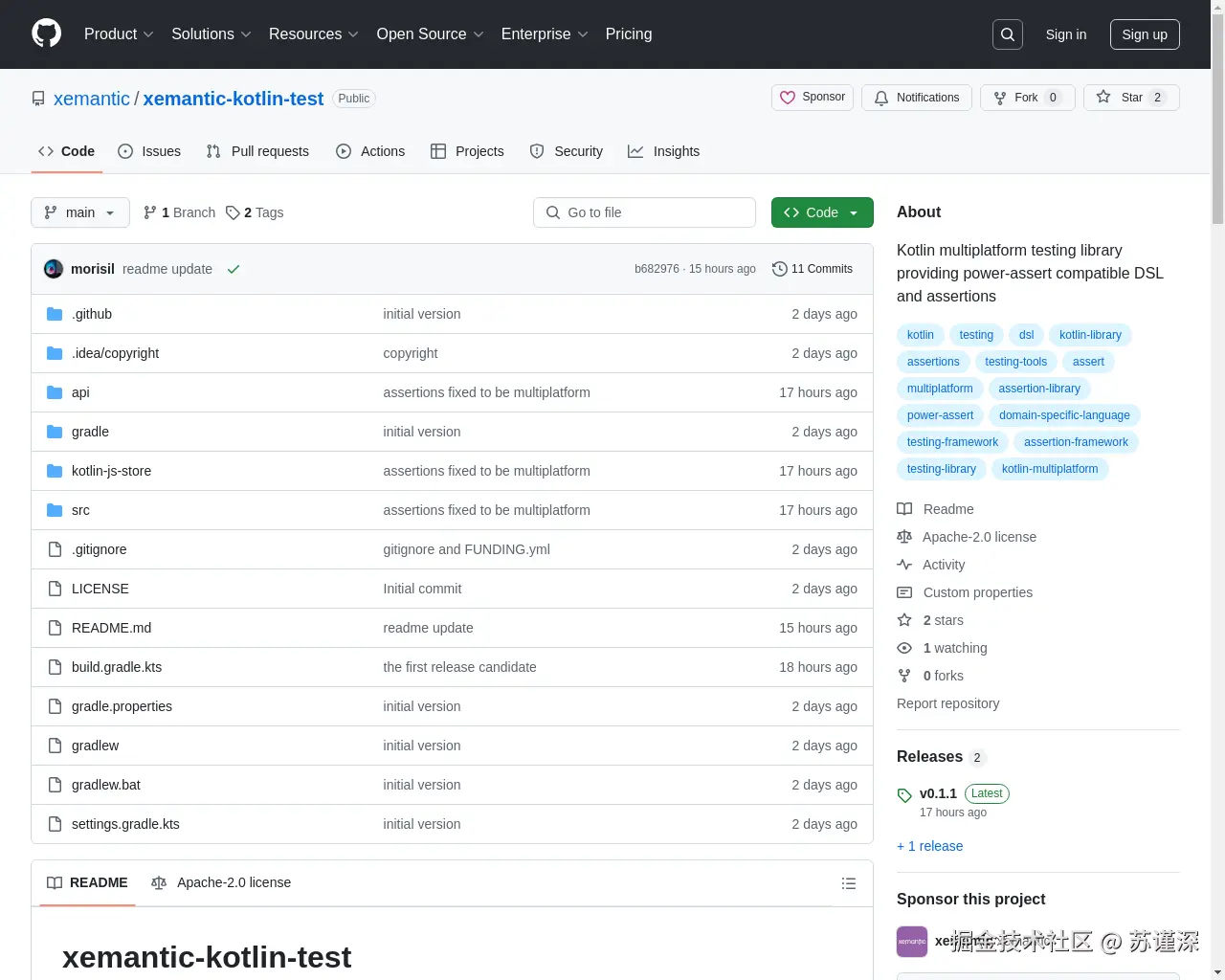Open README outline list icon
The width and height of the screenshot is (1225, 980).
click(848, 883)
